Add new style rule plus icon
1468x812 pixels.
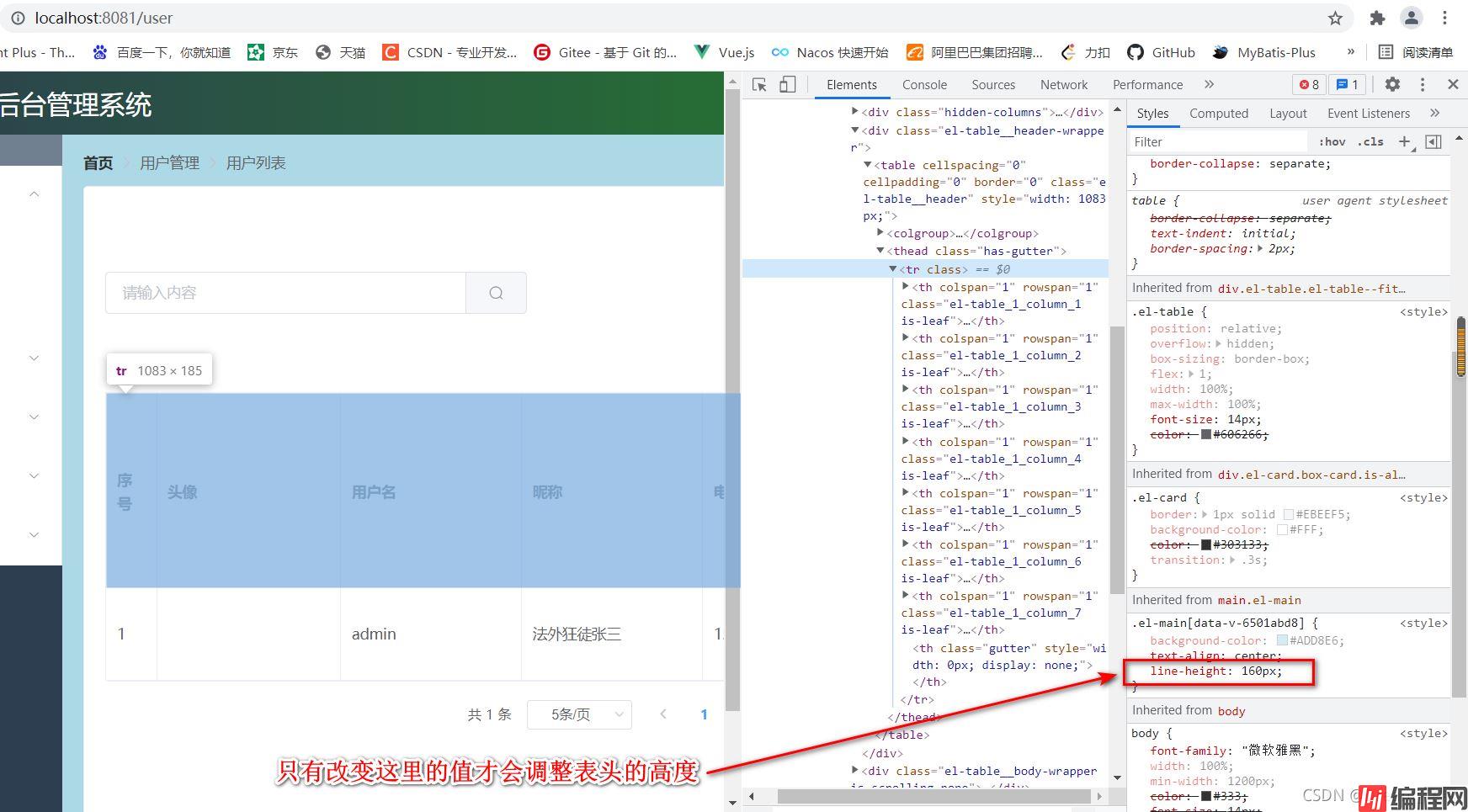click(1404, 141)
